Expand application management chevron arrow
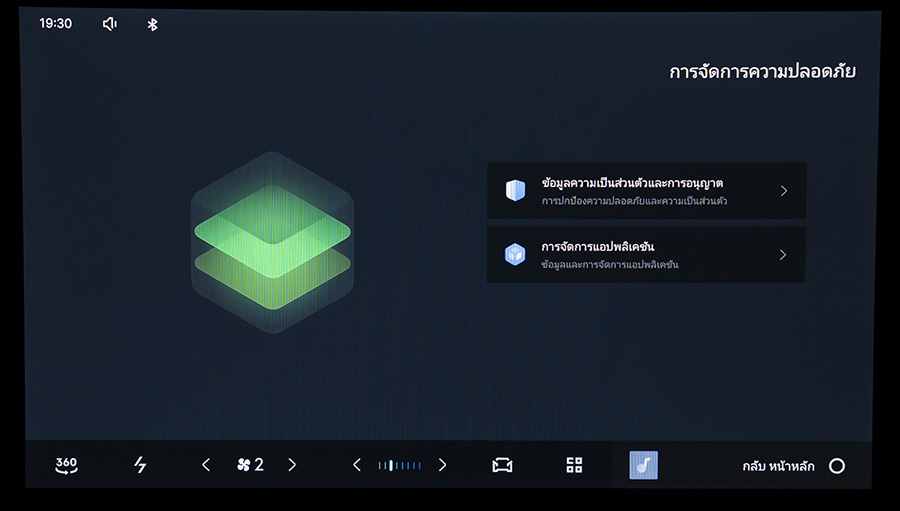The image size is (900, 511). coord(783,255)
